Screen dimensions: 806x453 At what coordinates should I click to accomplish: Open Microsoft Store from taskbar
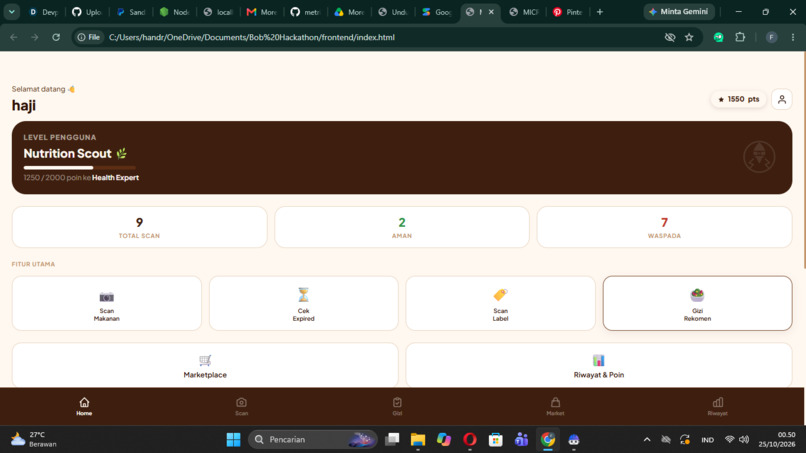point(496,440)
